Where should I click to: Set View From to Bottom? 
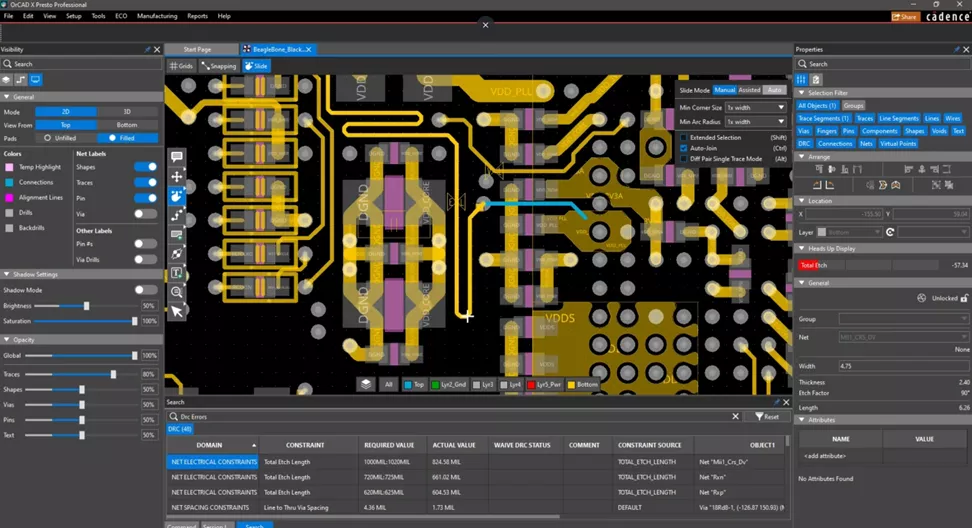coord(127,125)
